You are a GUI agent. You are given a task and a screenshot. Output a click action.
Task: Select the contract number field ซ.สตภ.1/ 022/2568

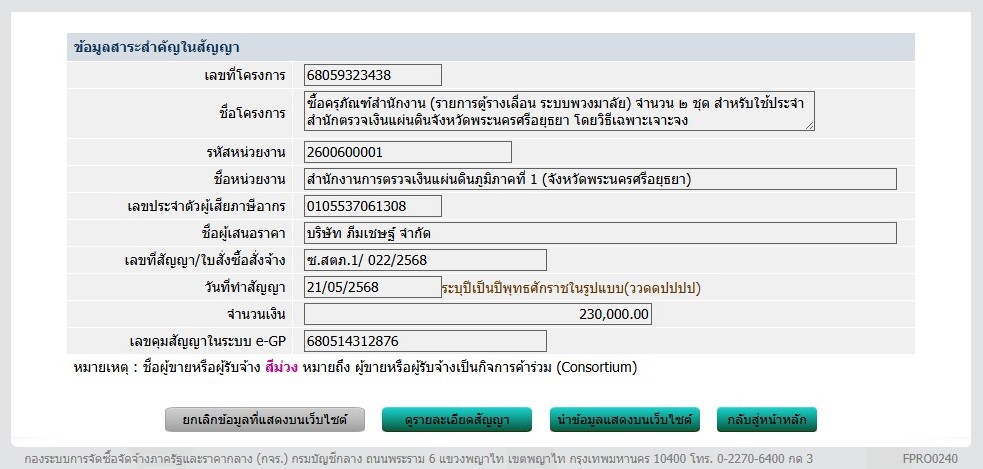[x=425, y=260]
